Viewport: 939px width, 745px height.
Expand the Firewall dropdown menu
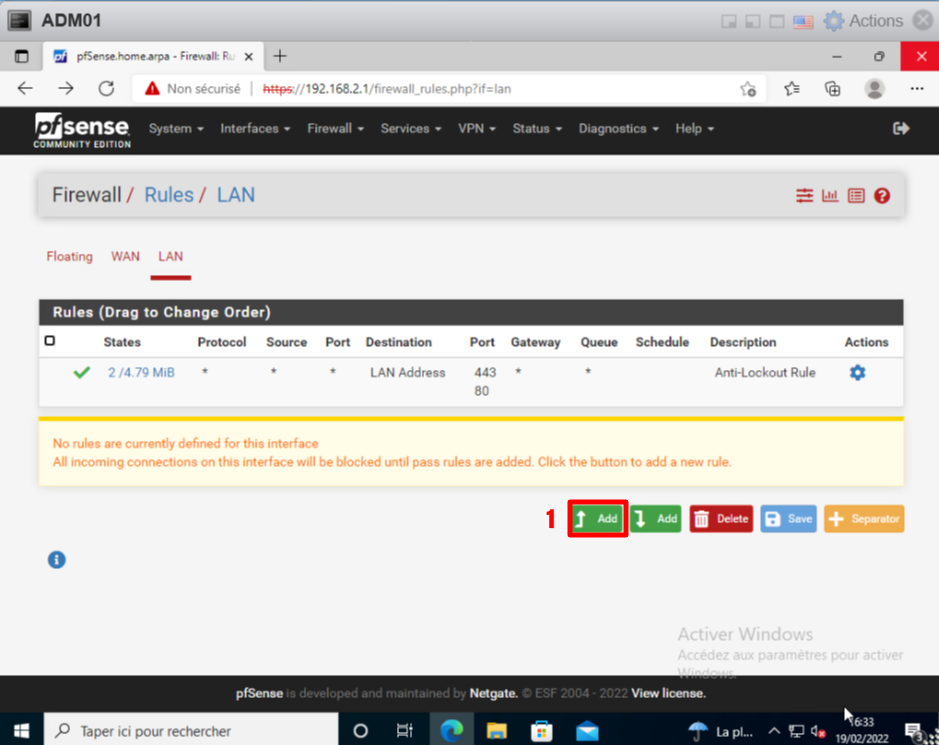click(335, 129)
